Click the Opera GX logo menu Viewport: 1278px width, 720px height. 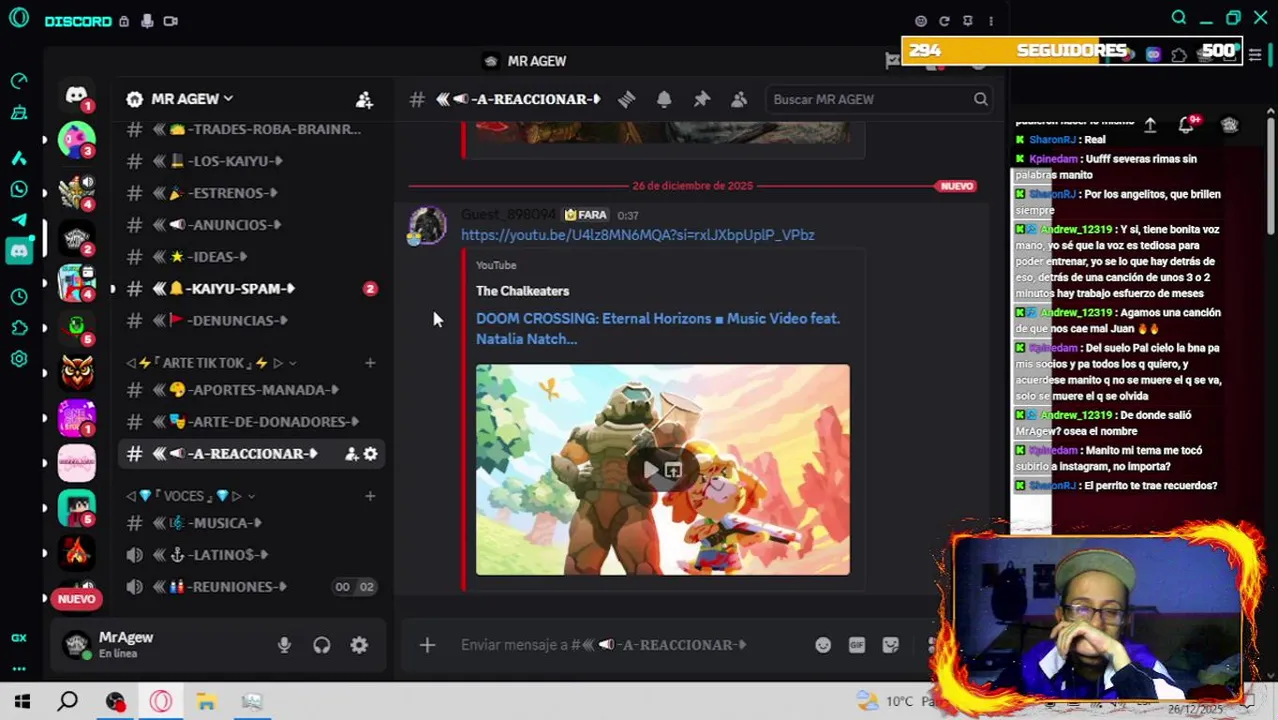coord(18,19)
